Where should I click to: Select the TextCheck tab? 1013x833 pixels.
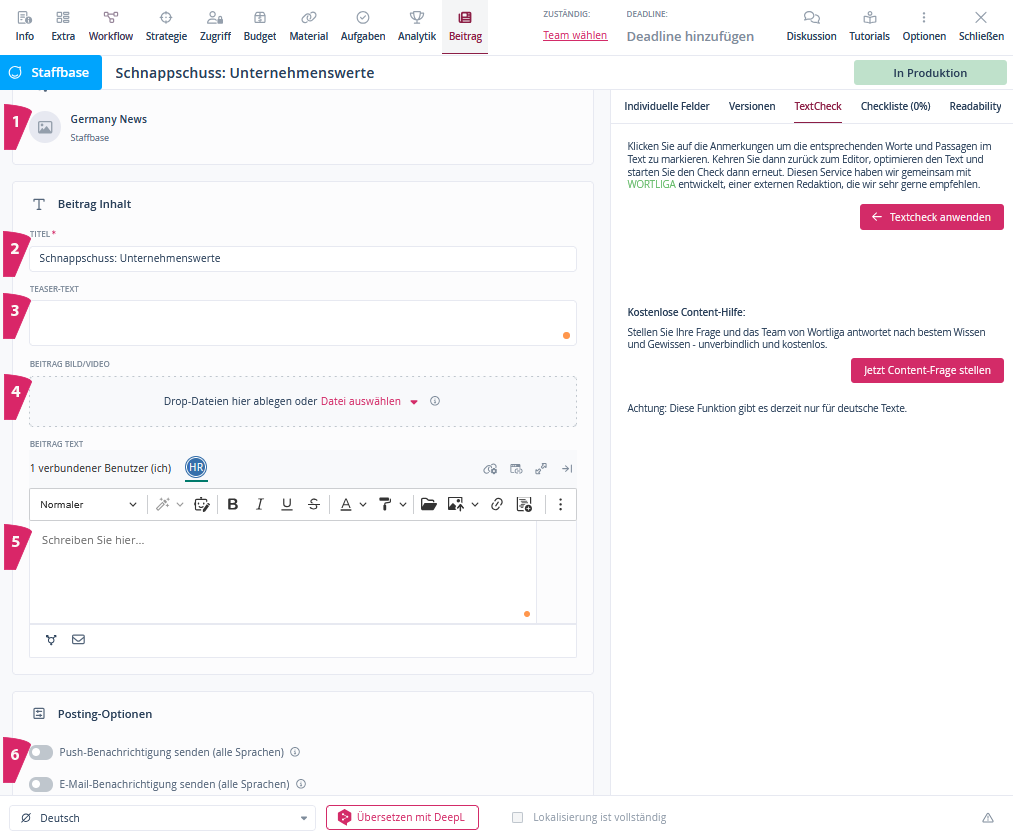(817, 106)
